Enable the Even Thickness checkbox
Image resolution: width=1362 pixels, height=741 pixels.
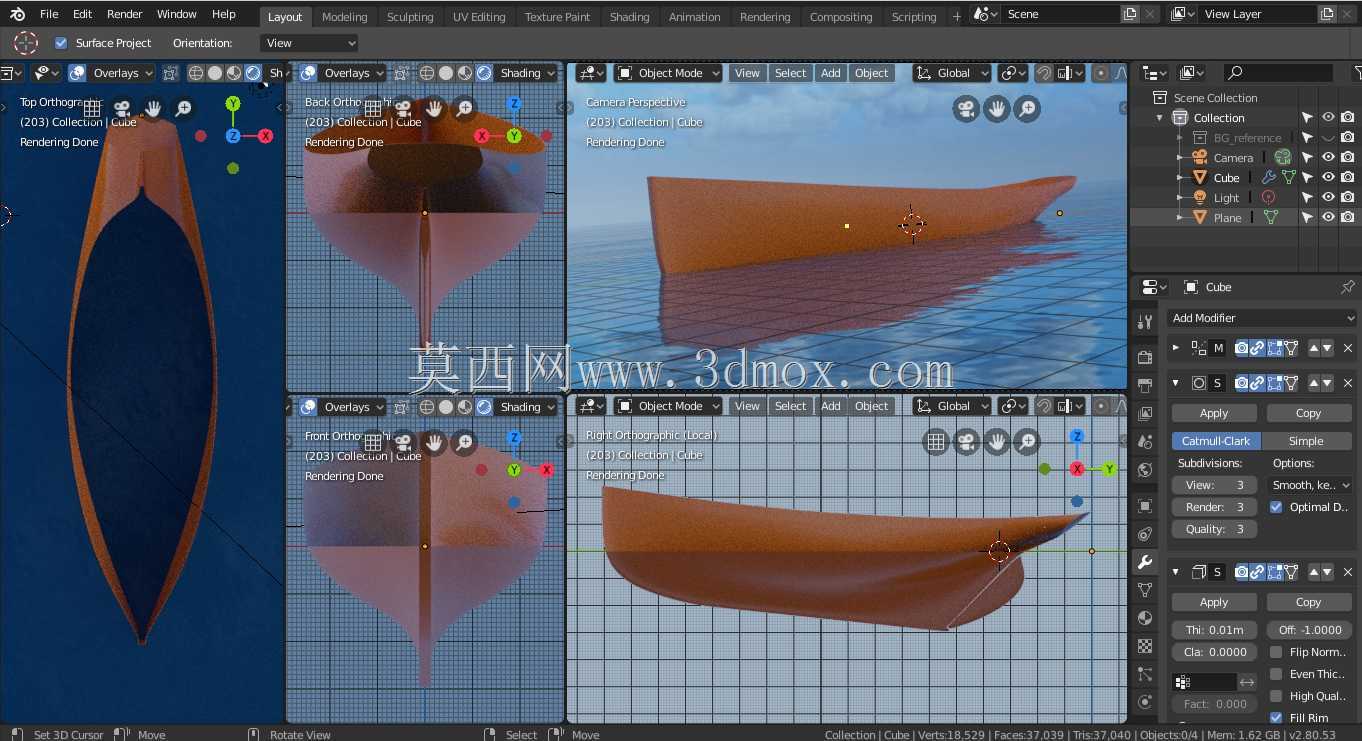tap(1276, 674)
